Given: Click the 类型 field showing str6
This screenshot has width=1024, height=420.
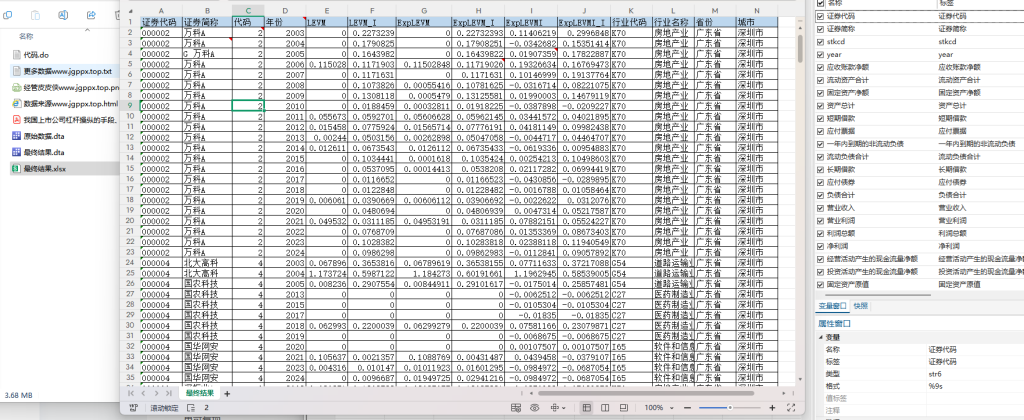Looking at the screenshot, I should (975, 374).
